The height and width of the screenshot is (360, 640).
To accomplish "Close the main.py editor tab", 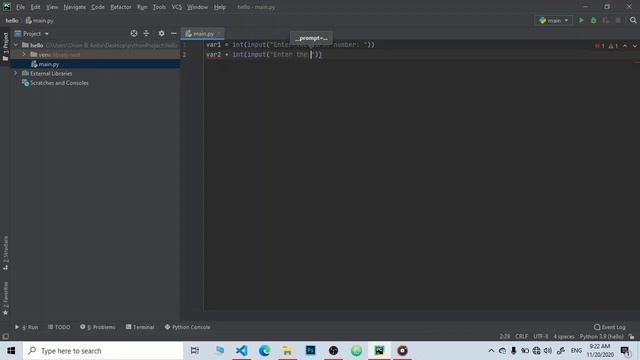I will 219,33.
